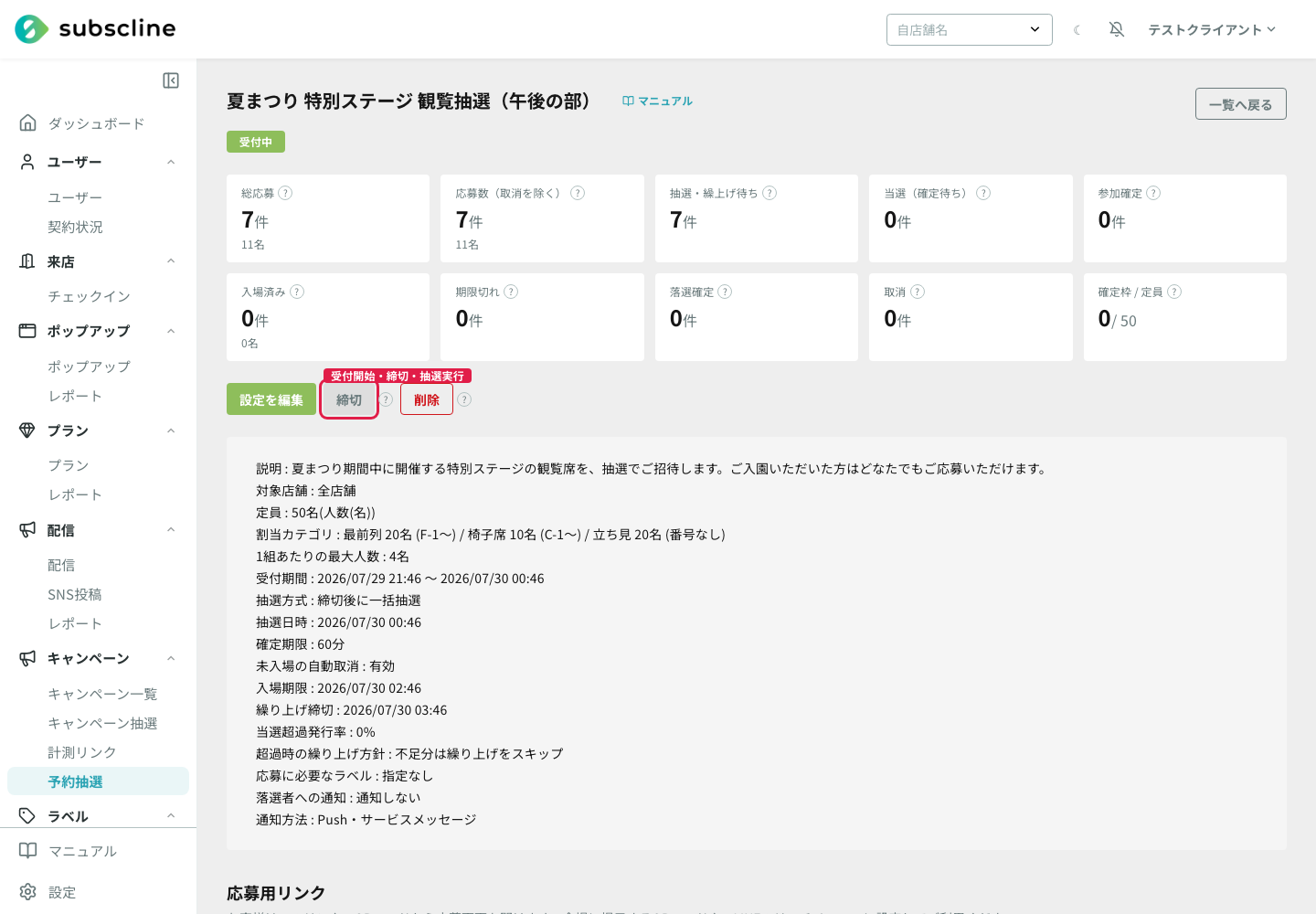Click the subscline logo icon
This screenshot has height=914, width=1316.
pyautogui.click(x=31, y=29)
